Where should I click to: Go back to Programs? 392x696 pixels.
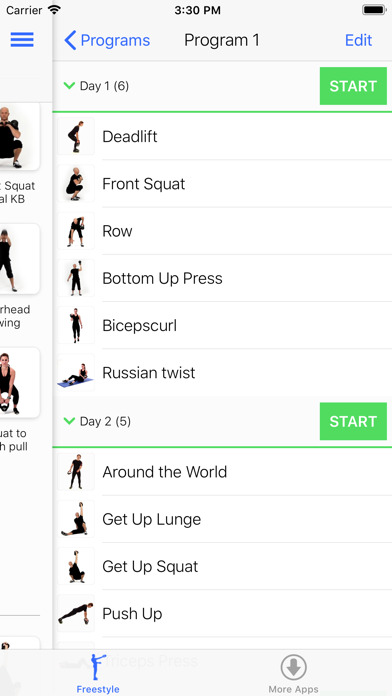tap(107, 40)
